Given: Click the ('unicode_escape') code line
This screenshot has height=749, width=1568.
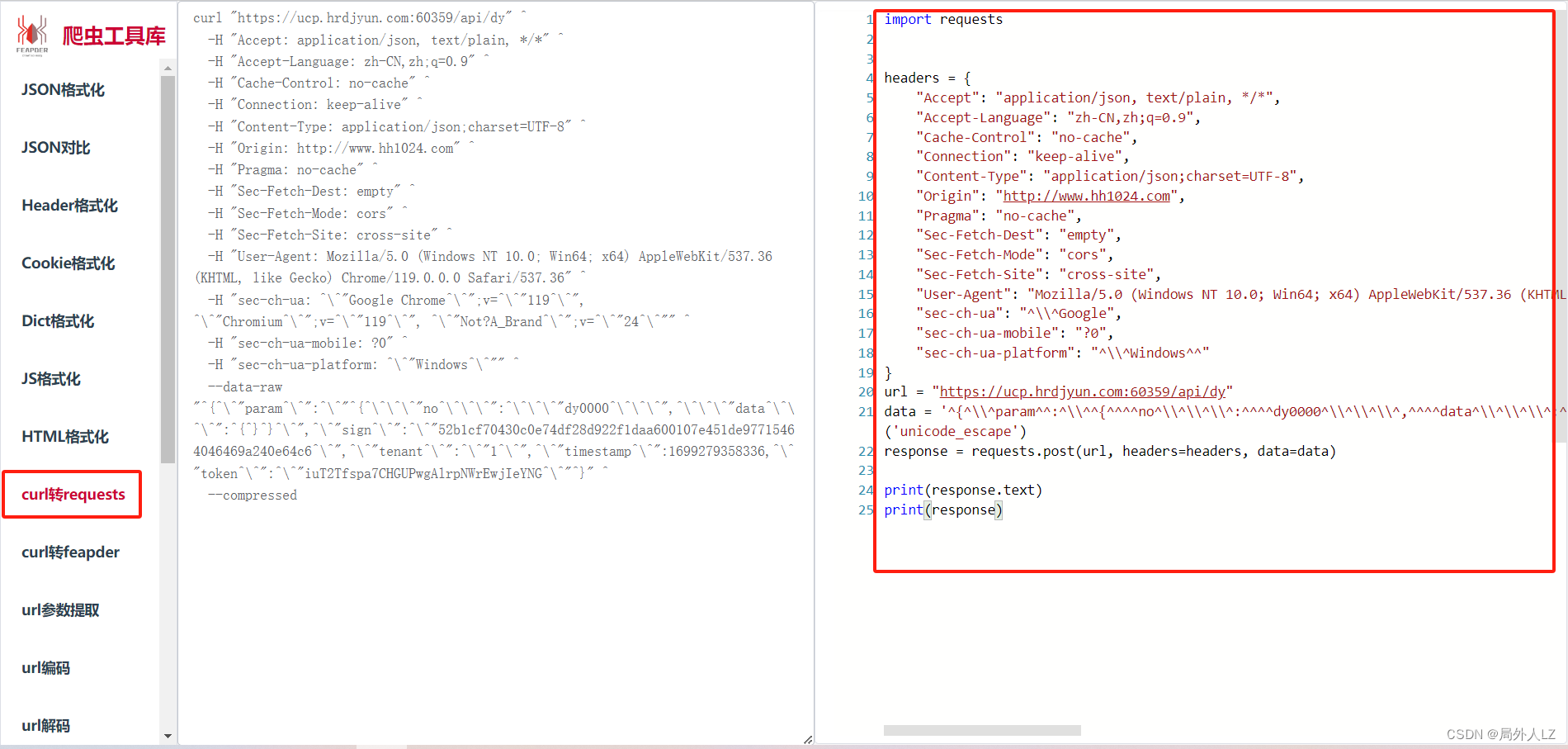Looking at the screenshot, I should (956, 431).
